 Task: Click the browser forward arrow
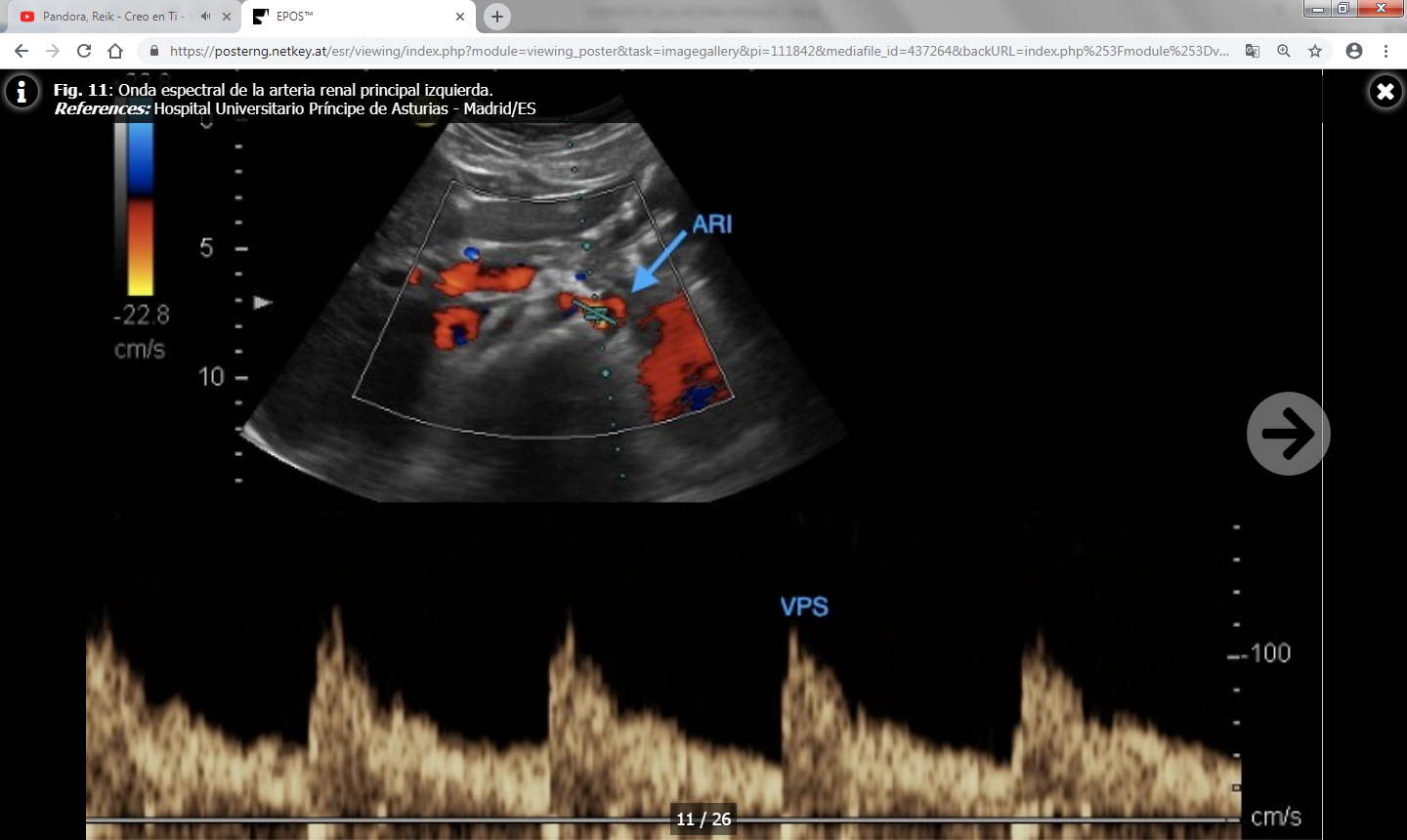[x=53, y=51]
